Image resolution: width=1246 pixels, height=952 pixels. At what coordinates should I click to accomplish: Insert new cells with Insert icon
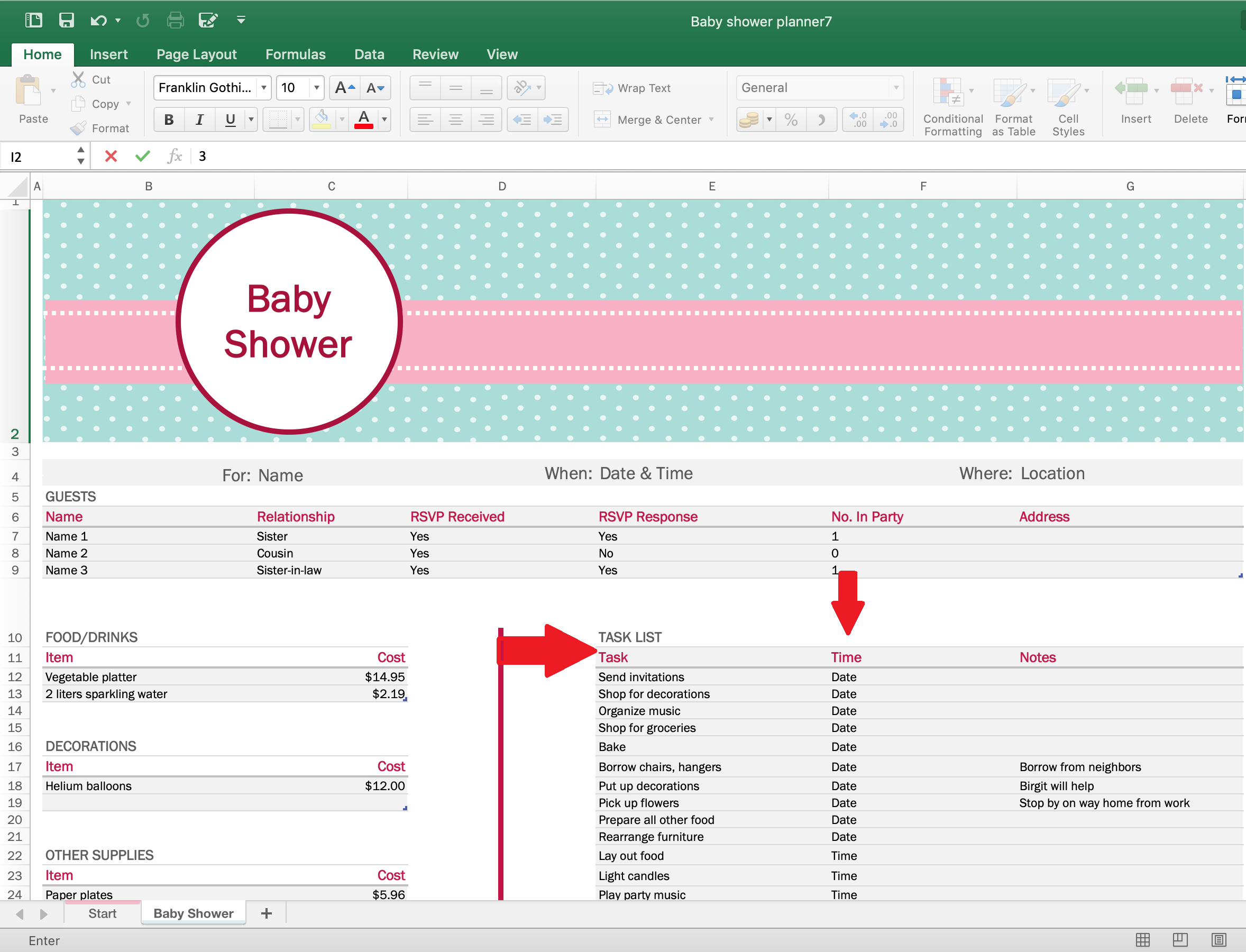pyautogui.click(x=1135, y=101)
